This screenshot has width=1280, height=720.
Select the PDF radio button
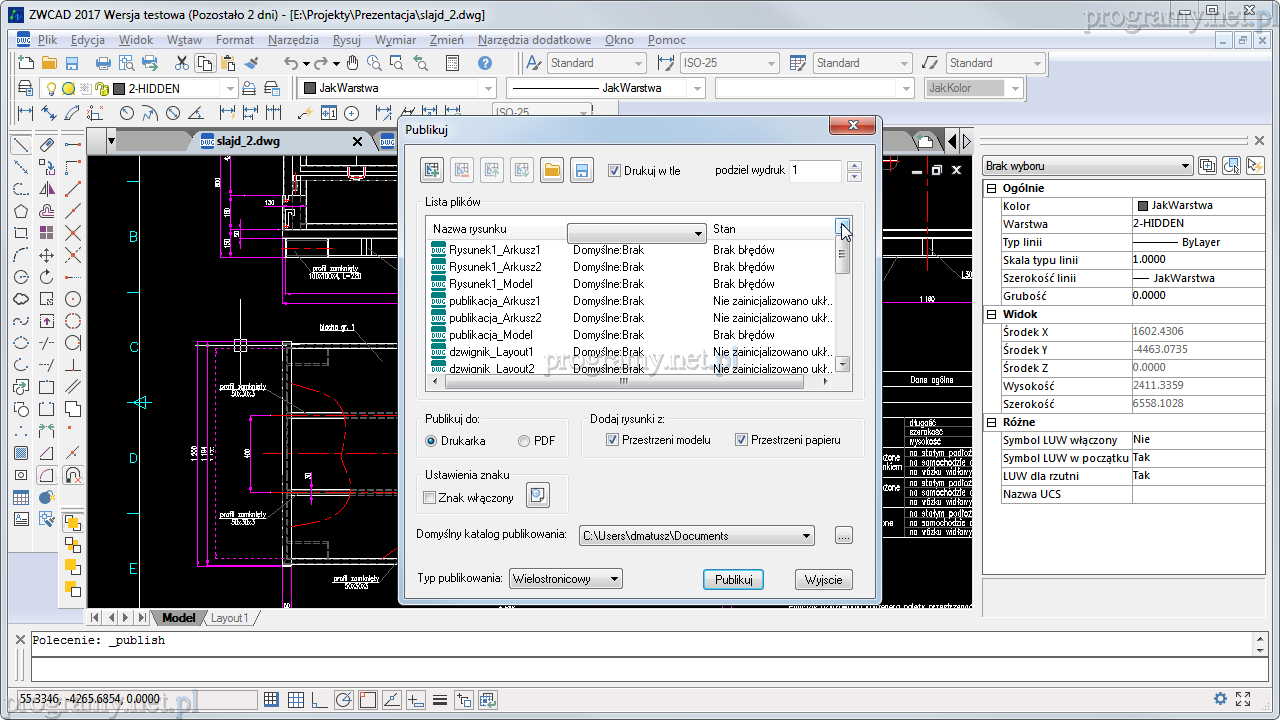pos(524,441)
